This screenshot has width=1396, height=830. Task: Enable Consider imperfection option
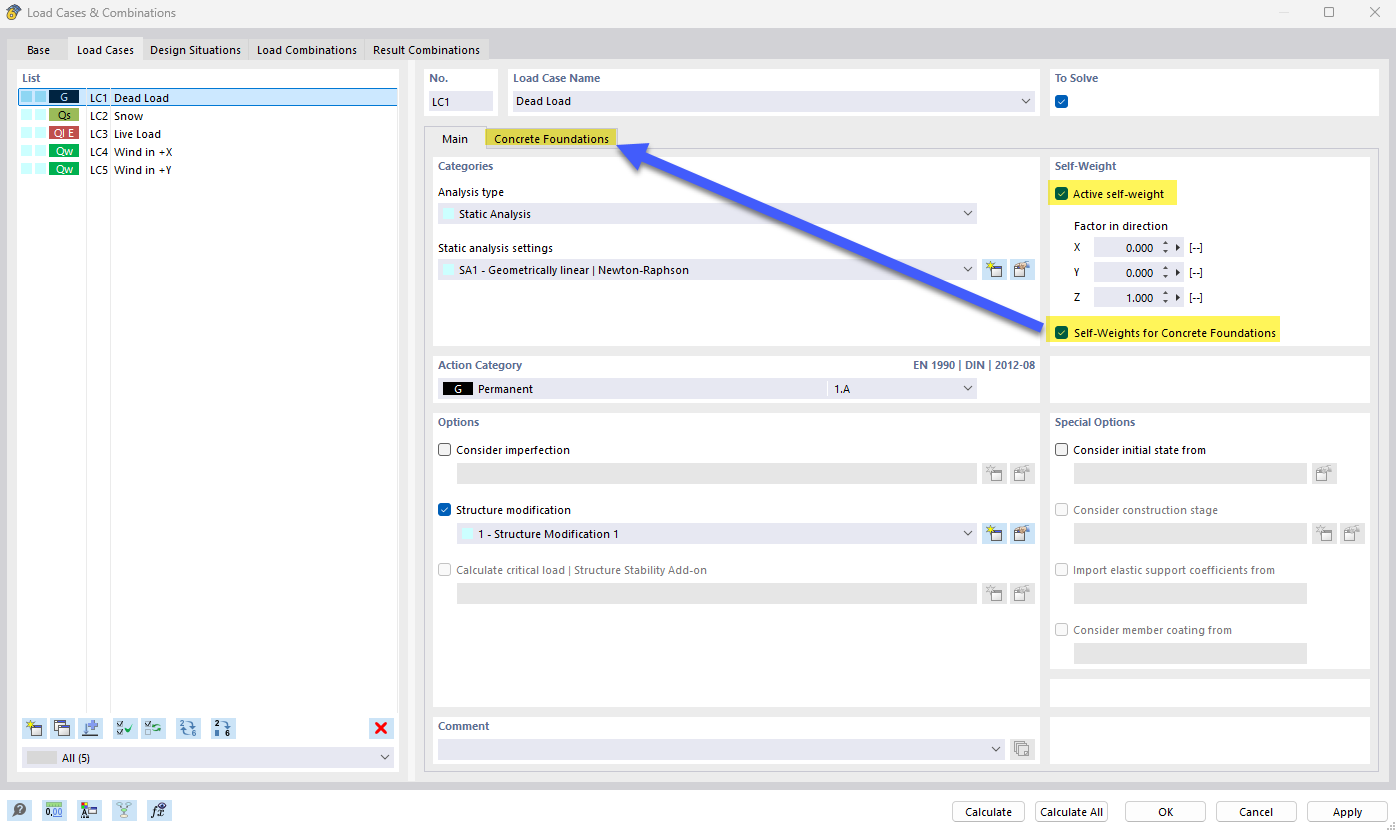pos(445,450)
